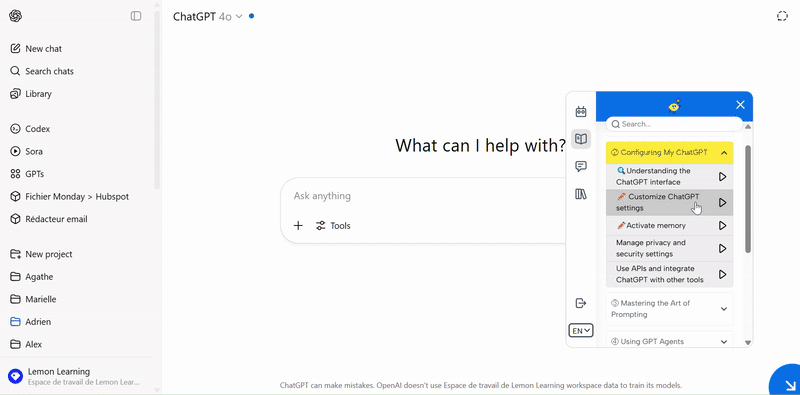This screenshot has height=395, width=800.
Task: Open the books library icon tab
Action: [581, 194]
